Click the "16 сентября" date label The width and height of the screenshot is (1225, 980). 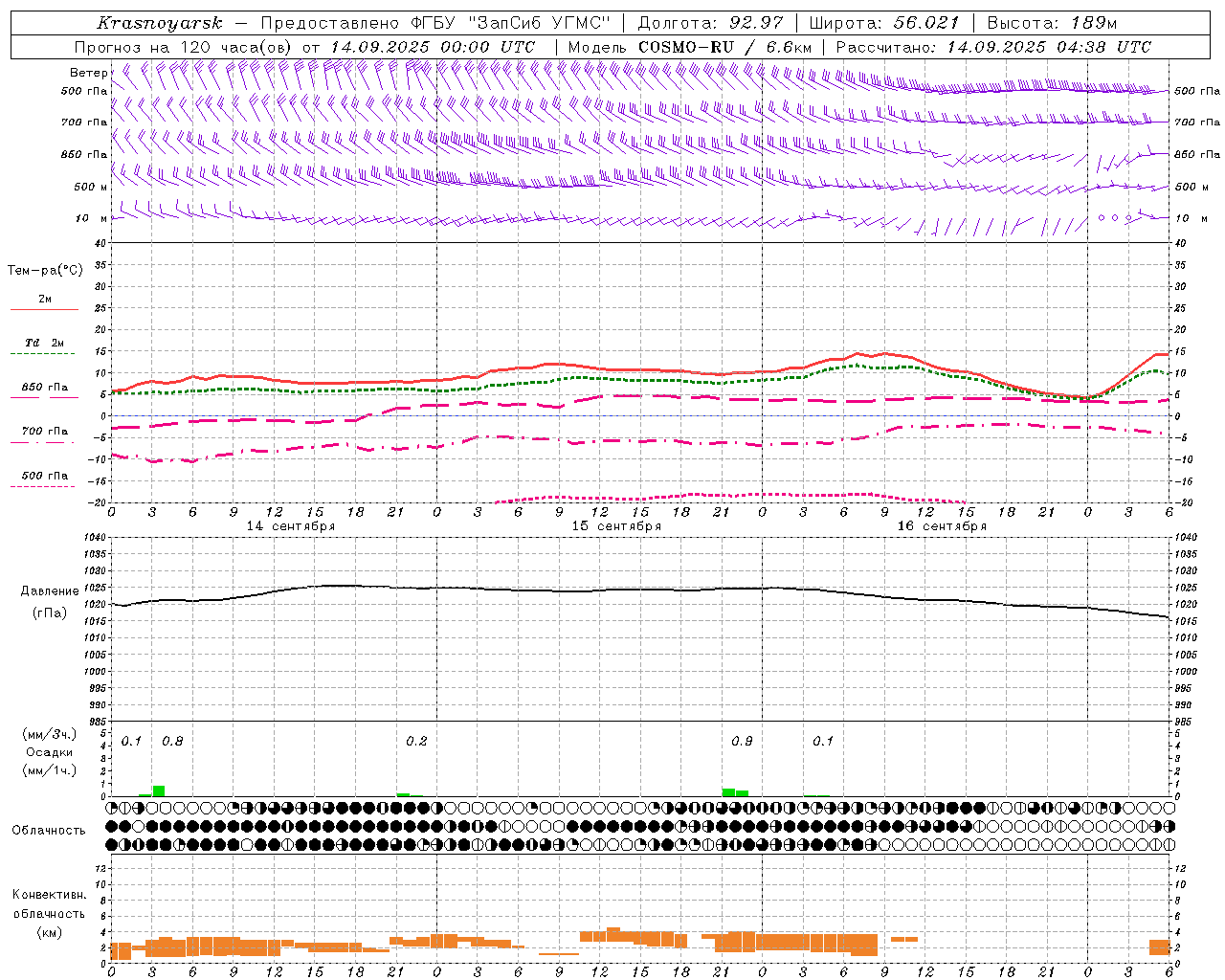click(942, 526)
